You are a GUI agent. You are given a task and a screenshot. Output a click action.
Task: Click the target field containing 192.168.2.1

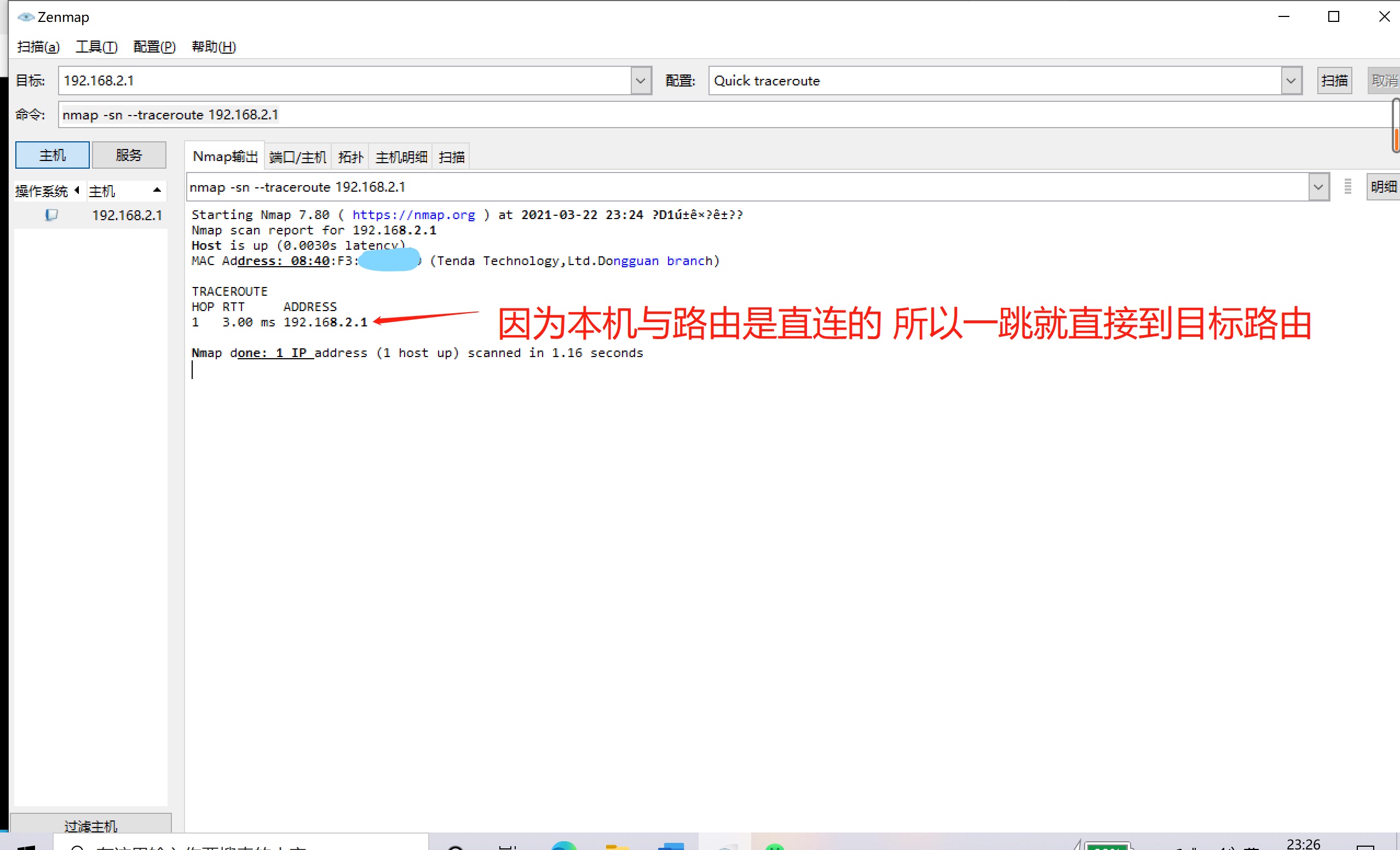pos(344,81)
